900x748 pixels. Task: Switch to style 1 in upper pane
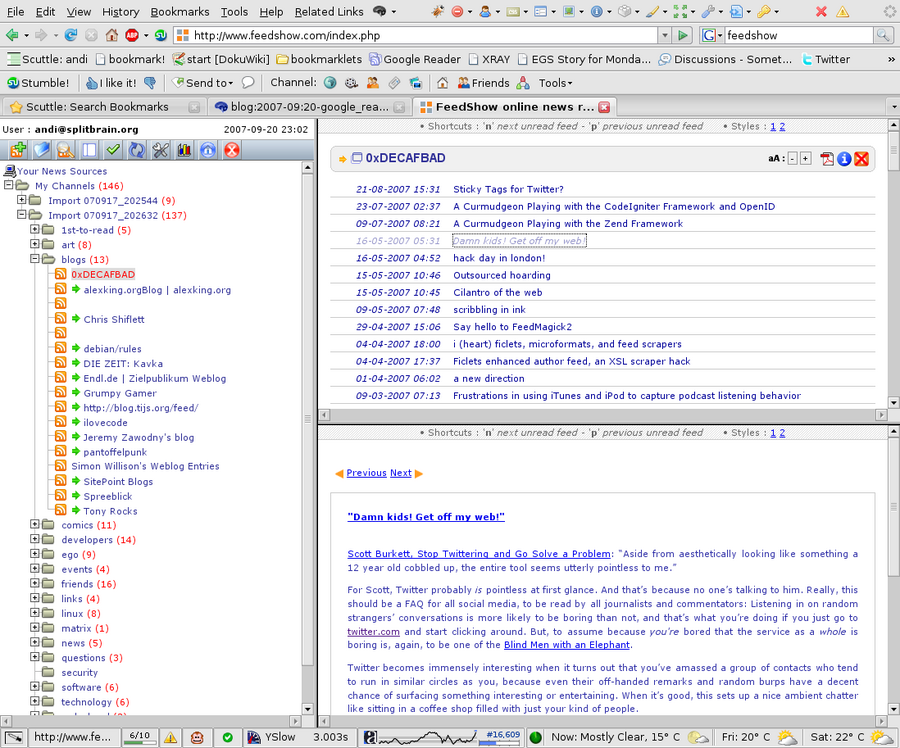(773, 126)
